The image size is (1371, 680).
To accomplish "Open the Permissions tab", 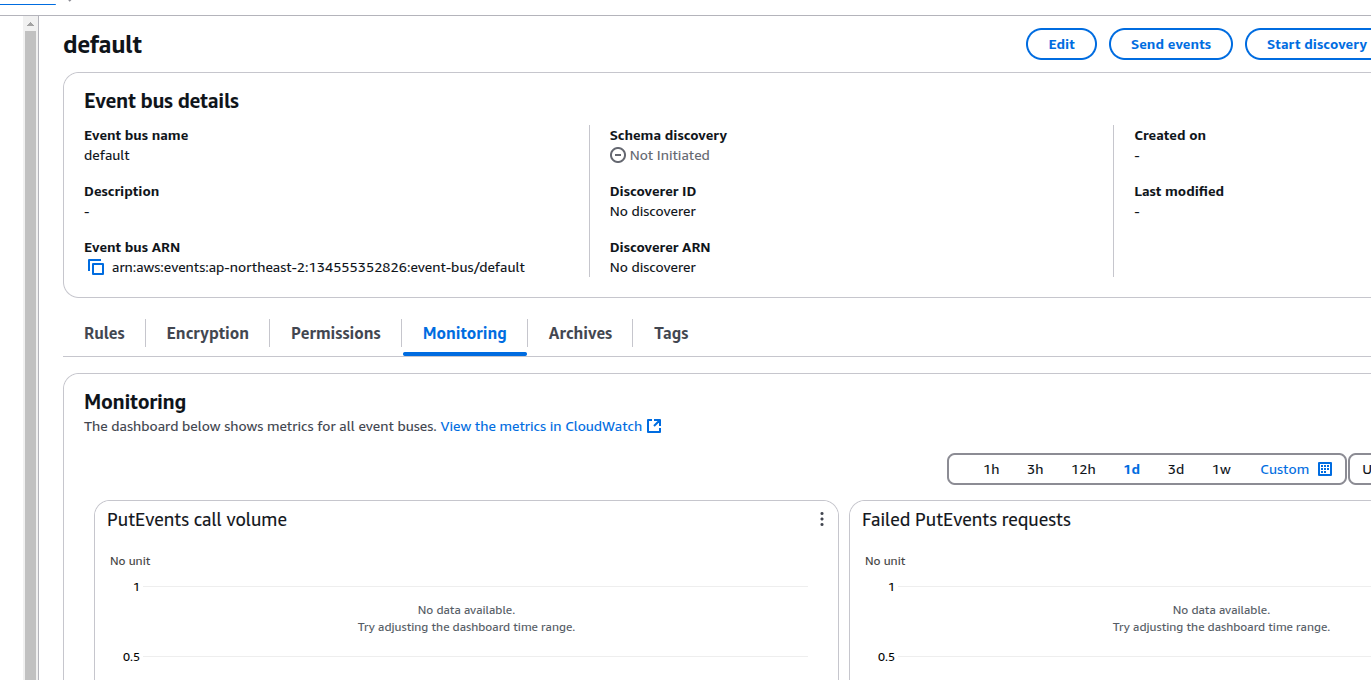I will coord(336,333).
